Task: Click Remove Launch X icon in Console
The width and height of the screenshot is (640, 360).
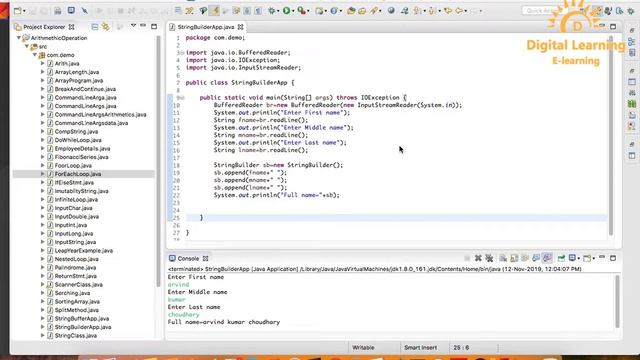Action: coord(478,258)
